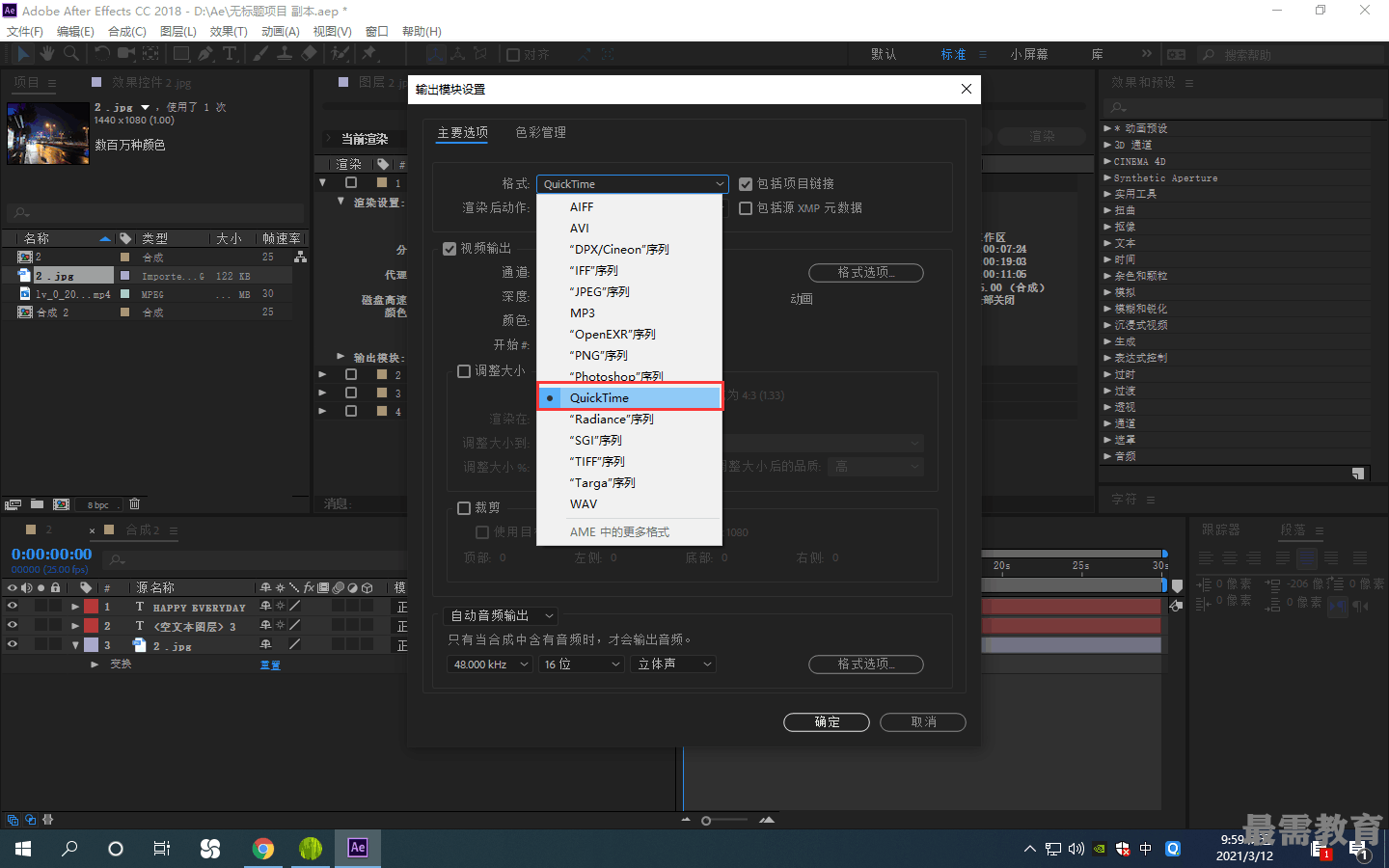Viewport: 1389px width, 868px height.
Task: Click the taskbar search magnifier
Action: pos(69,849)
